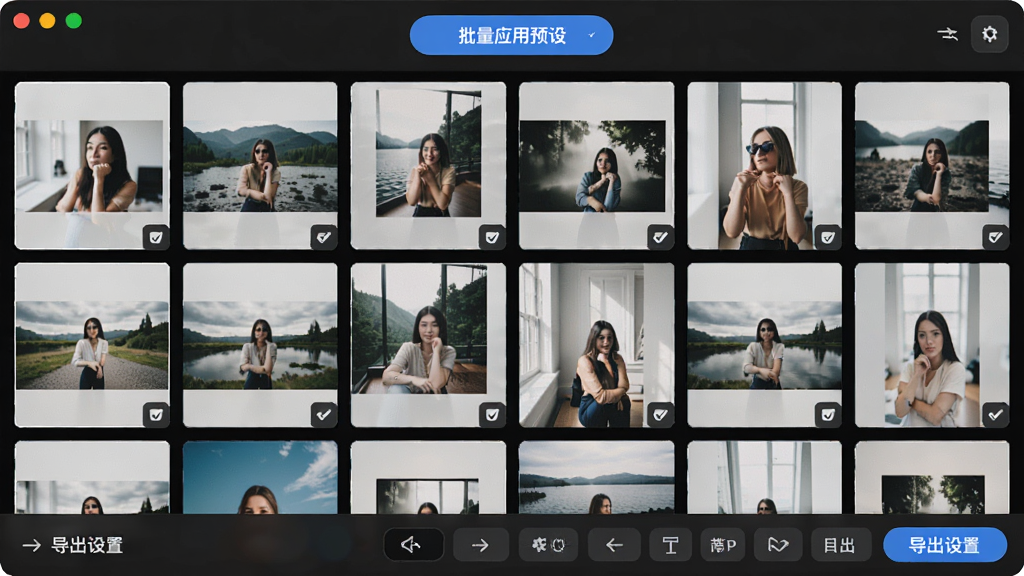Viewport: 1024px width, 576px height.
Task: Select the tan t-shirt sunglasses thumbnail
Action: coord(764,165)
